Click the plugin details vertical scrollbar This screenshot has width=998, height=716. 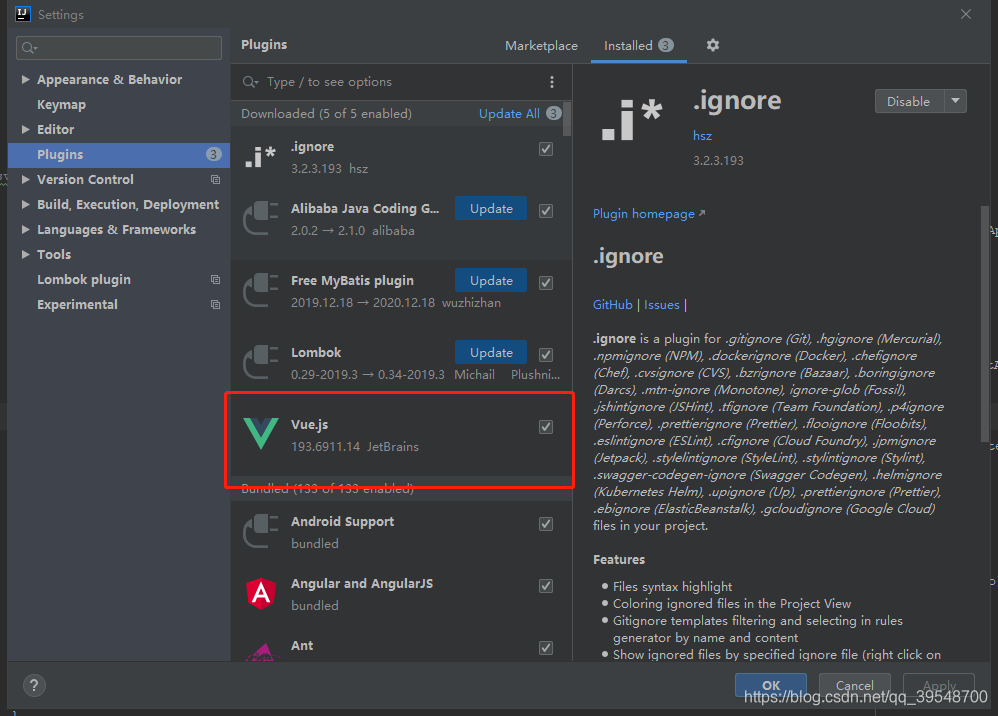tap(985, 323)
